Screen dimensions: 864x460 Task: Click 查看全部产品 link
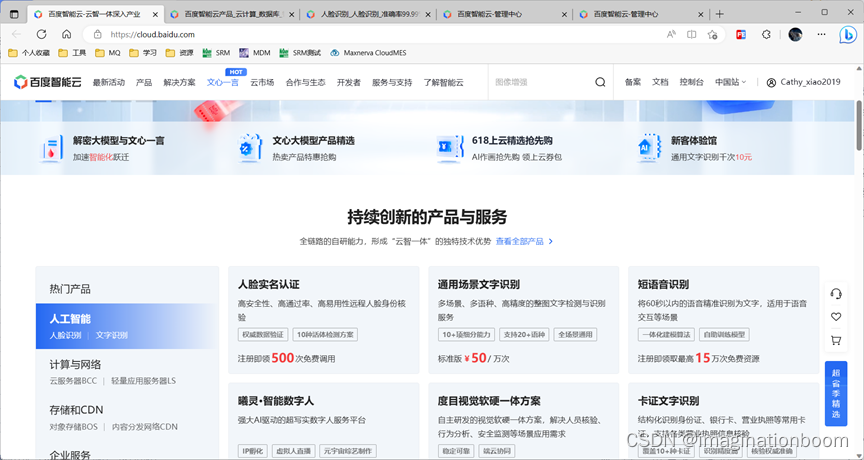point(524,241)
